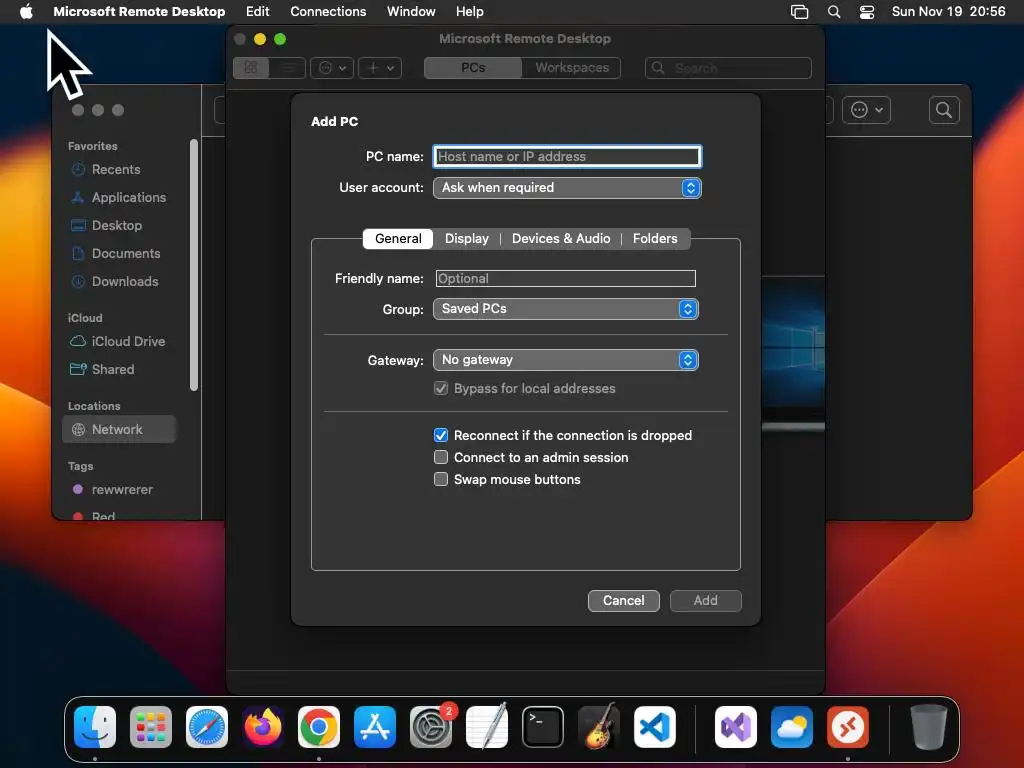Open System Settings dock icon
The width and height of the screenshot is (1024, 768).
[431, 727]
